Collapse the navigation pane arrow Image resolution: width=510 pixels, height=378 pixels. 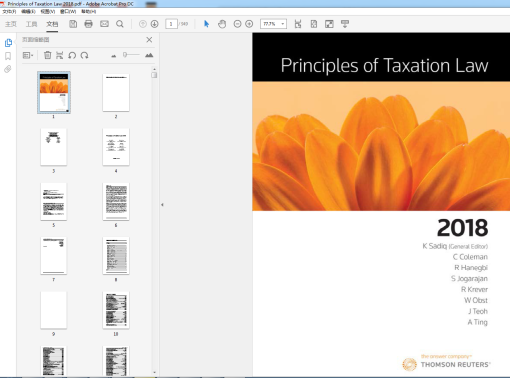(x=162, y=205)
